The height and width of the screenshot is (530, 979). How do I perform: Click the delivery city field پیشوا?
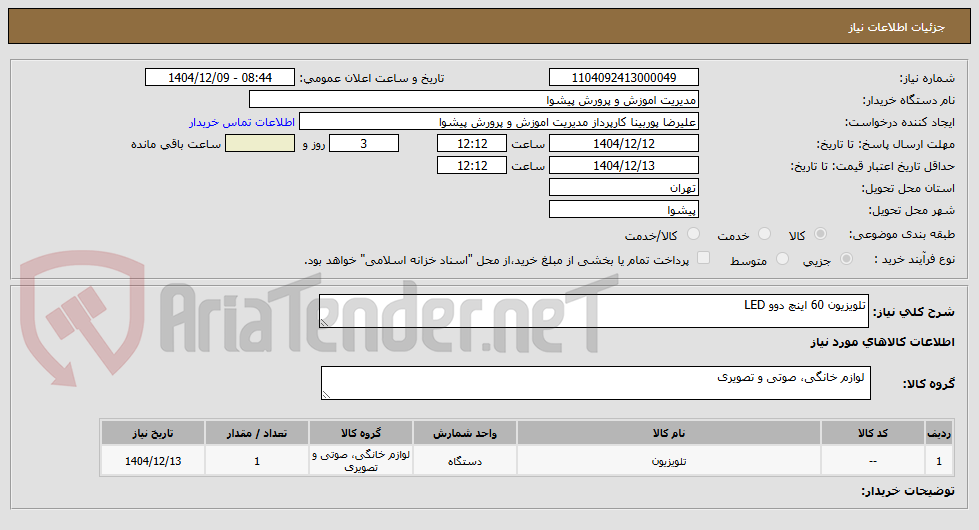624,209
